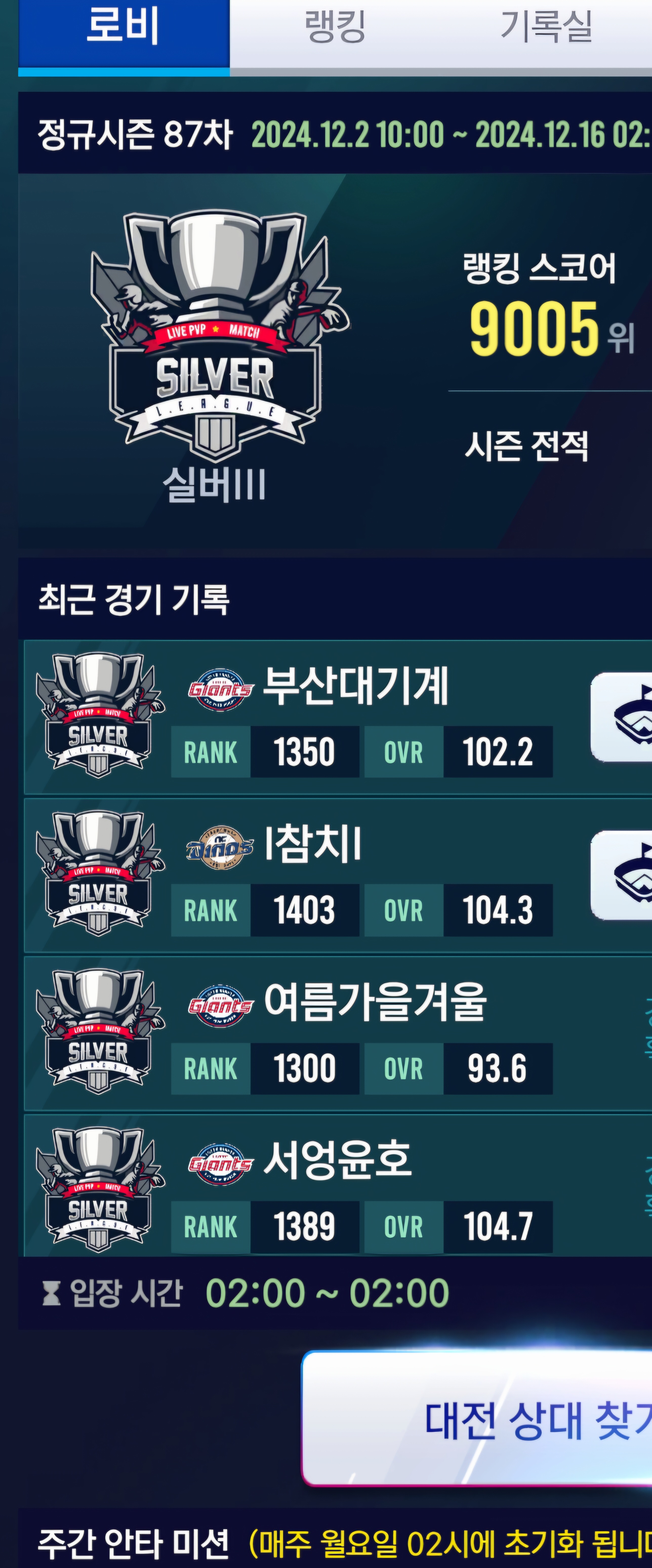
Task: Click Giants logo next to 여름가을겨울
Action: coord(220,1006)
